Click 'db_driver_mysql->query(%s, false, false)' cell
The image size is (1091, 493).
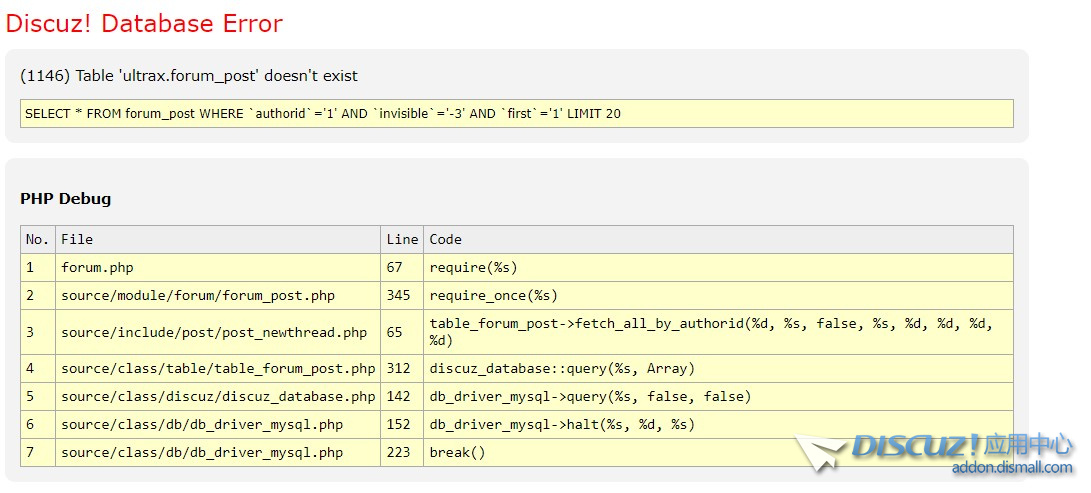[718, 397]
